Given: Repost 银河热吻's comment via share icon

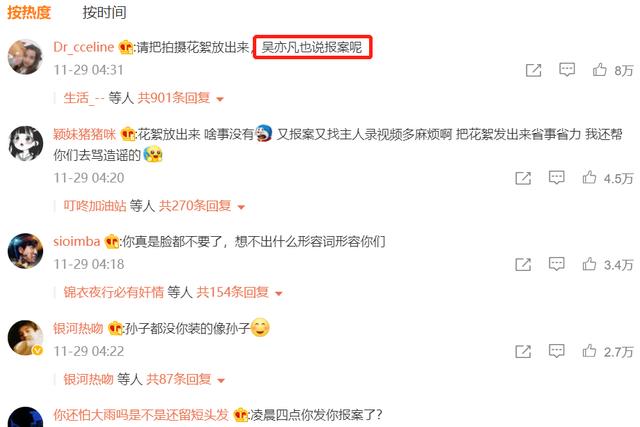Looking at the screenshot, I should [523, 351].
